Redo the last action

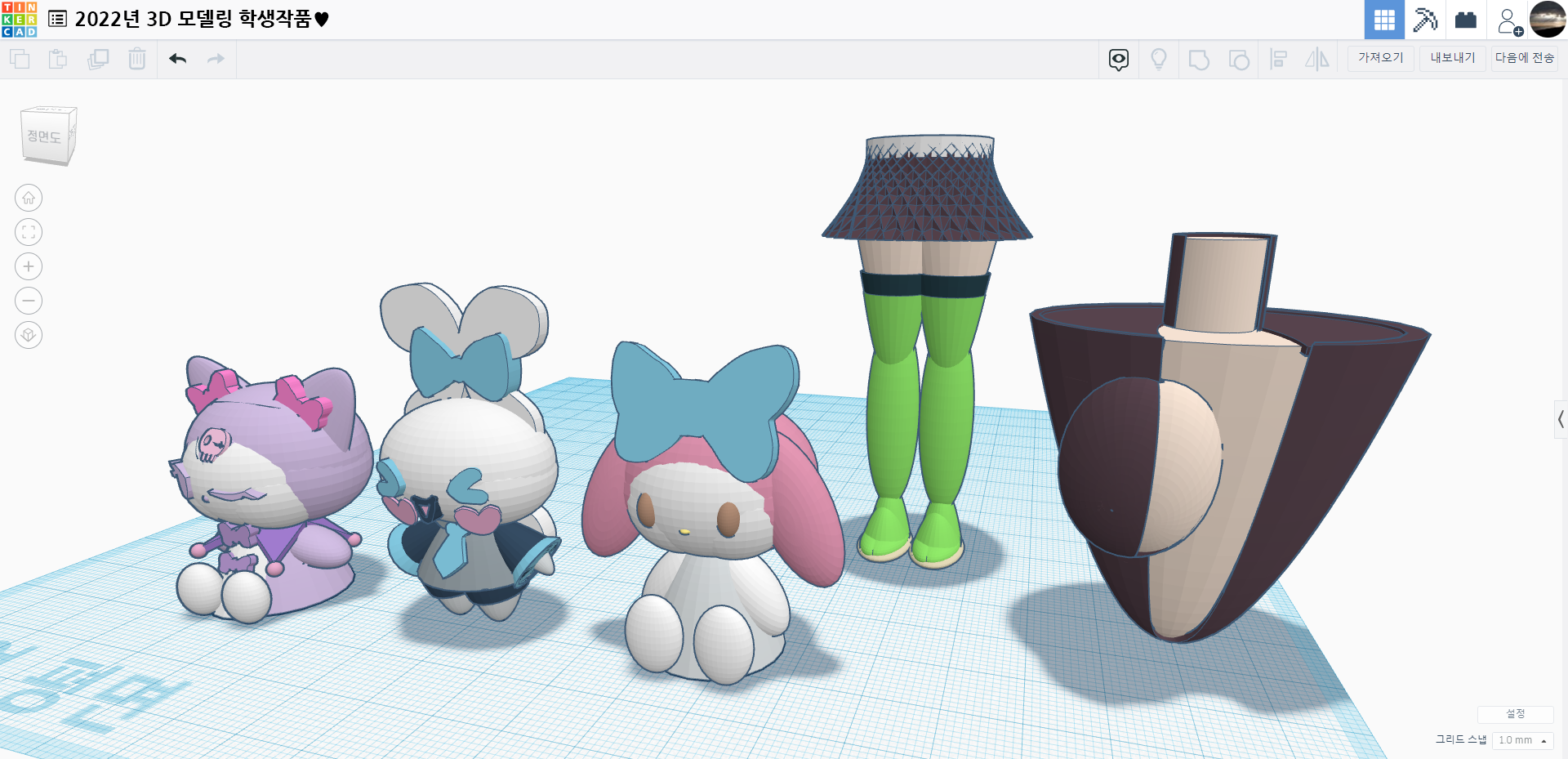click(x=216, y=59)
